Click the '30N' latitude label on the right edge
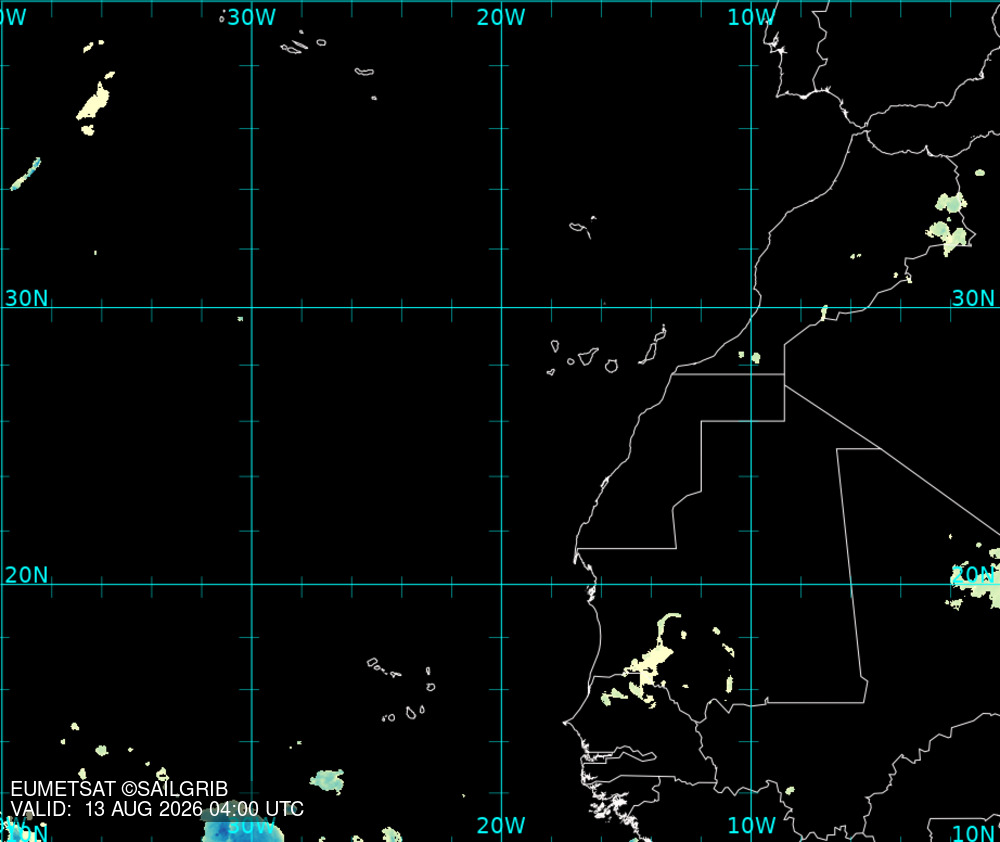 tap(973, 298)
